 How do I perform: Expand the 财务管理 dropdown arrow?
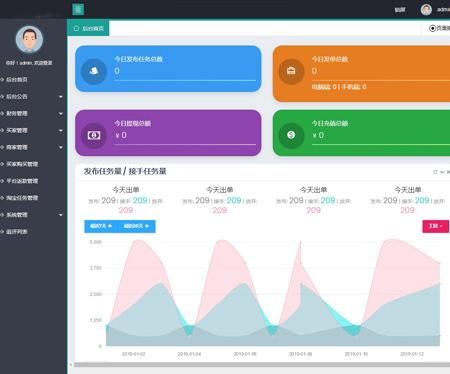[x=61, y=114]
